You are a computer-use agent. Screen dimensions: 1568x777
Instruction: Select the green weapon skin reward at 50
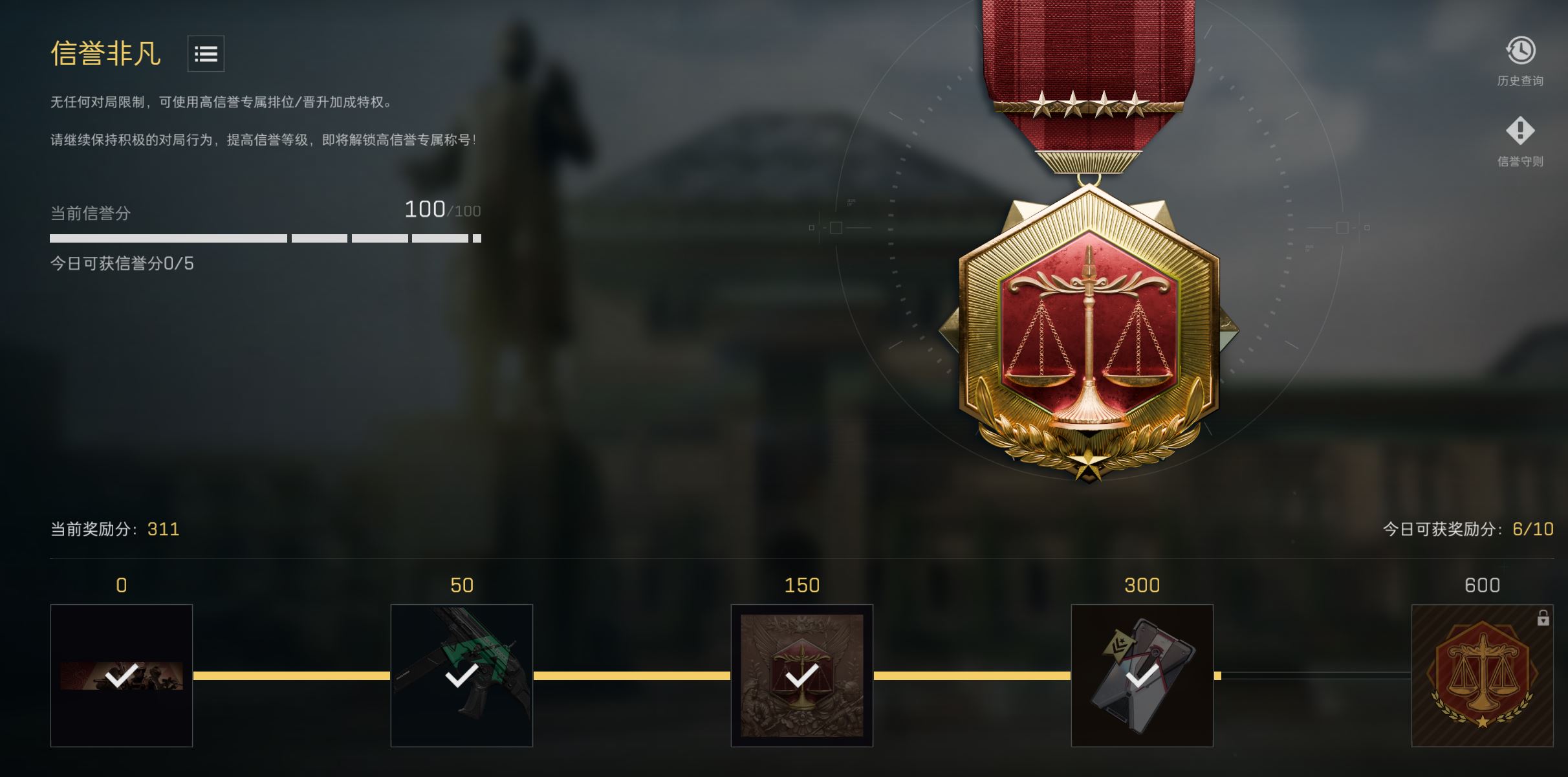pyautogui.click(x=462, y=675)
